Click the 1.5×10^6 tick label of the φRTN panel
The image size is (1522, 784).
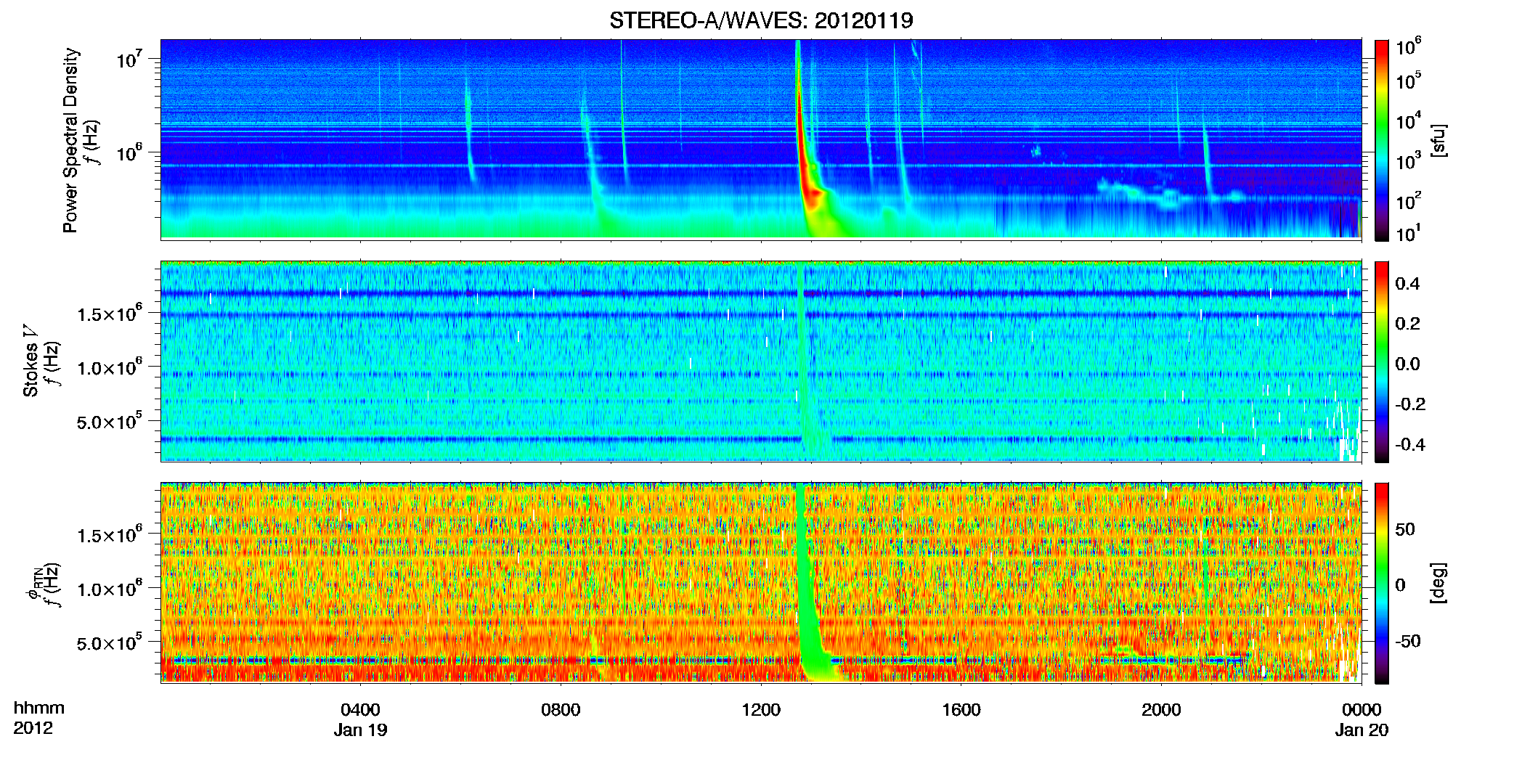point(110,535)
